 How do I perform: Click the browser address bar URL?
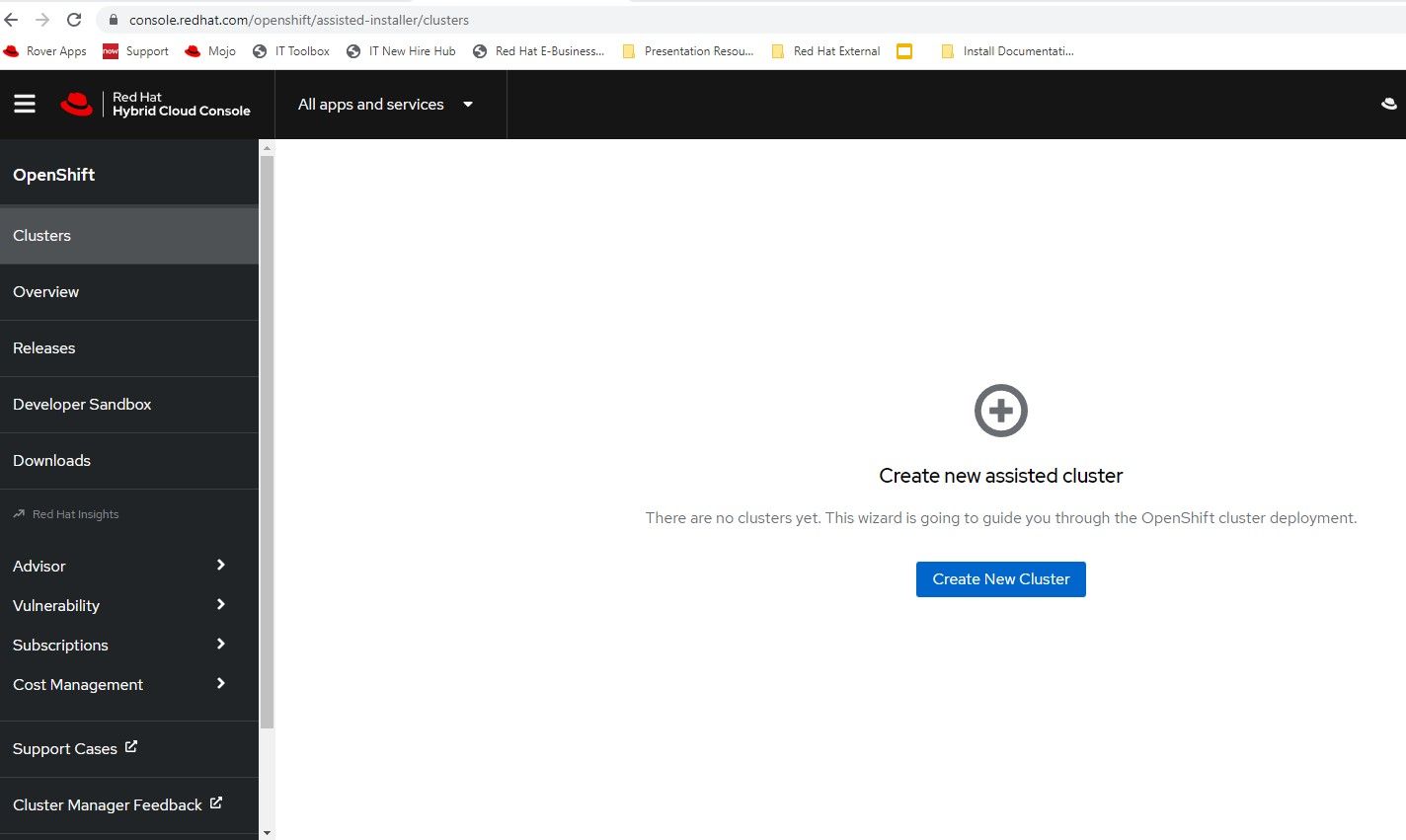[x=299, y=20]
